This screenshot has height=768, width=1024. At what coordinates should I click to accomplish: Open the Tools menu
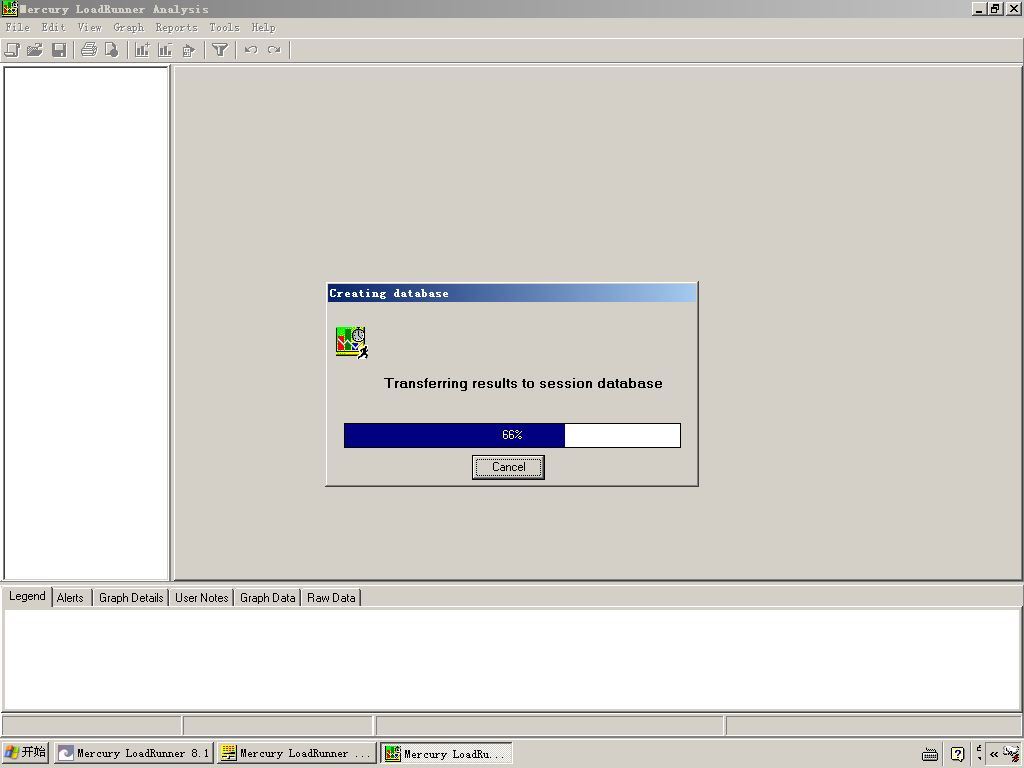pos(225,27)
